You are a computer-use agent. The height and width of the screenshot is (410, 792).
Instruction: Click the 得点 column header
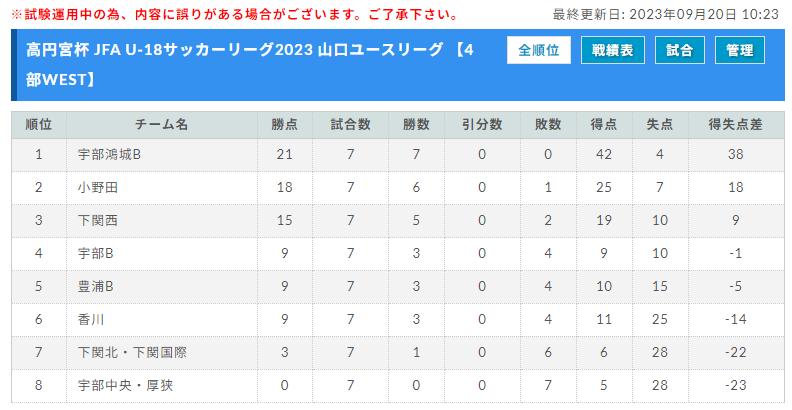[x=604, y=125]
